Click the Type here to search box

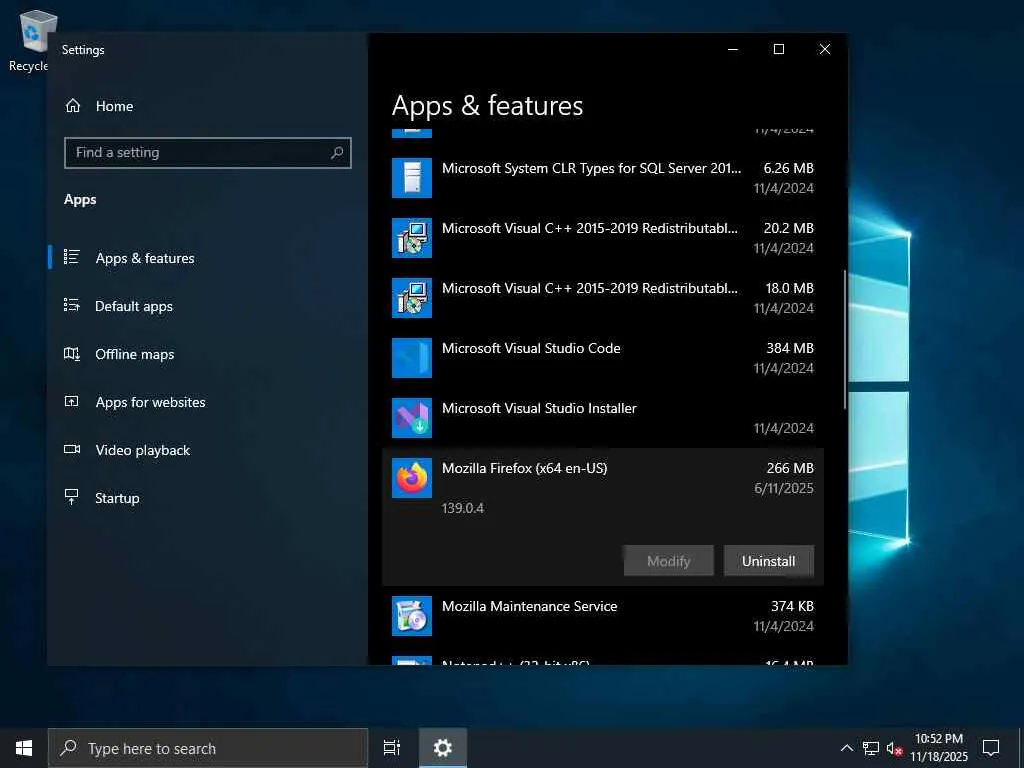tap(208, 748)
